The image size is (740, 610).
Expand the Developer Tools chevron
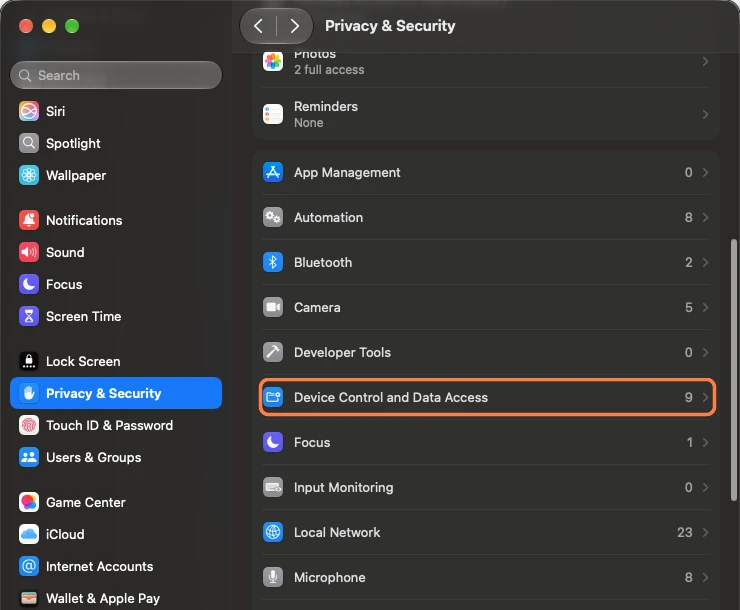coord(705,352)
